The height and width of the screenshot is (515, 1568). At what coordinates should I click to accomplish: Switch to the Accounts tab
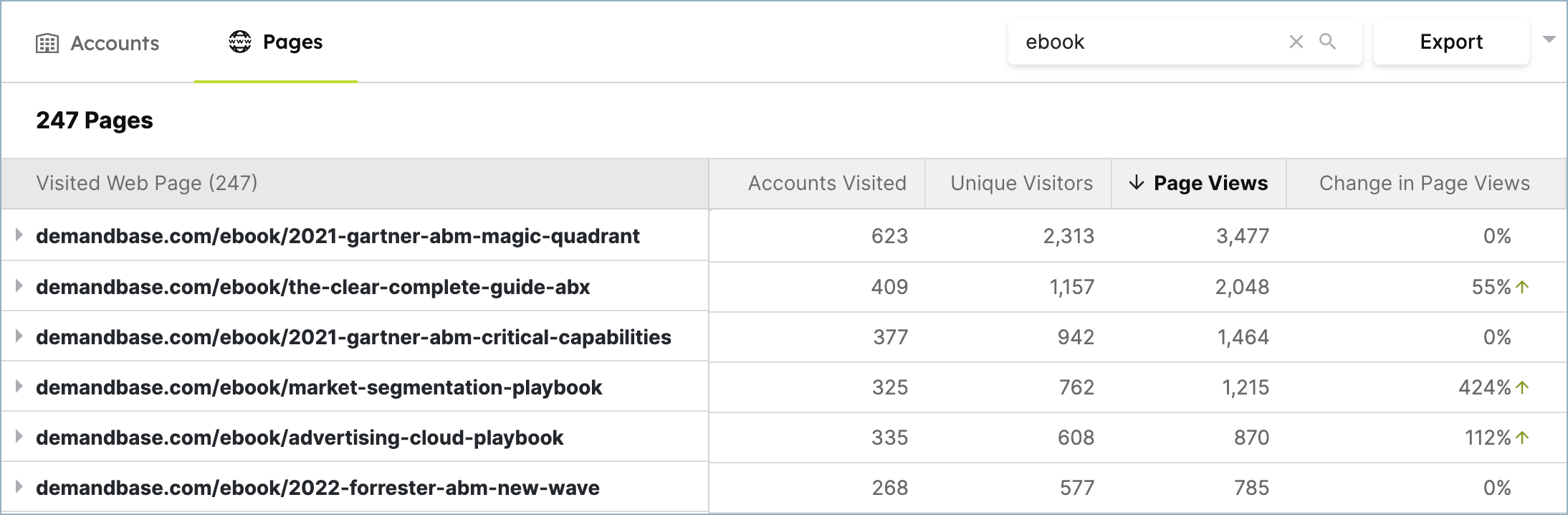98,43
